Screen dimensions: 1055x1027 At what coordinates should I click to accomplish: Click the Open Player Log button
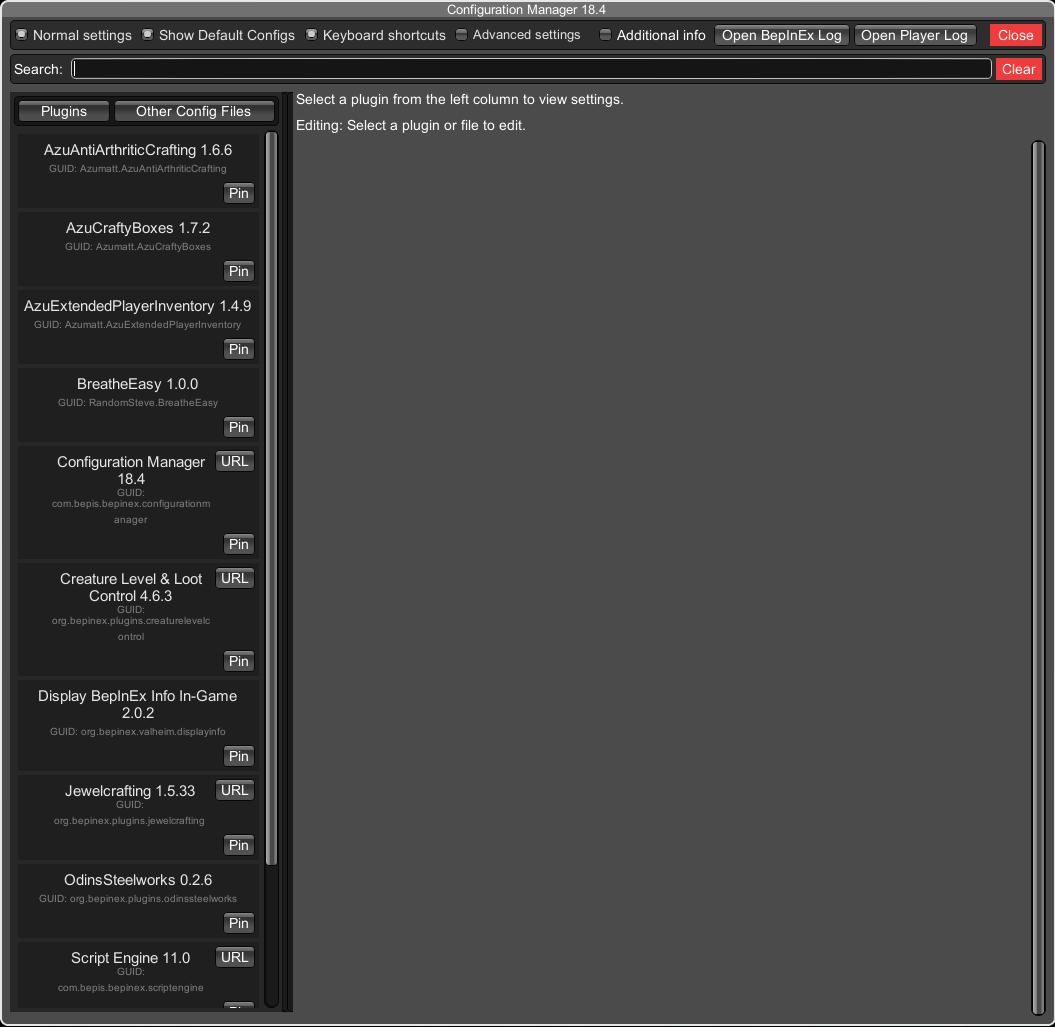pos(914,35)
